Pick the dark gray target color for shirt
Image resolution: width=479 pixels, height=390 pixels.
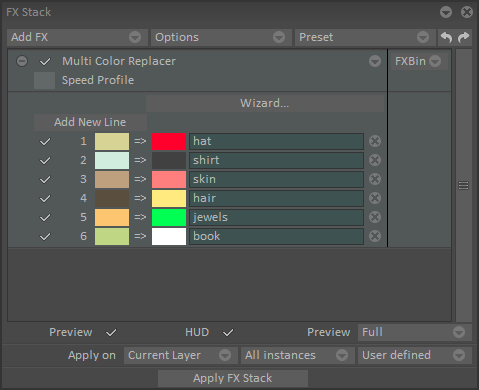169,160
